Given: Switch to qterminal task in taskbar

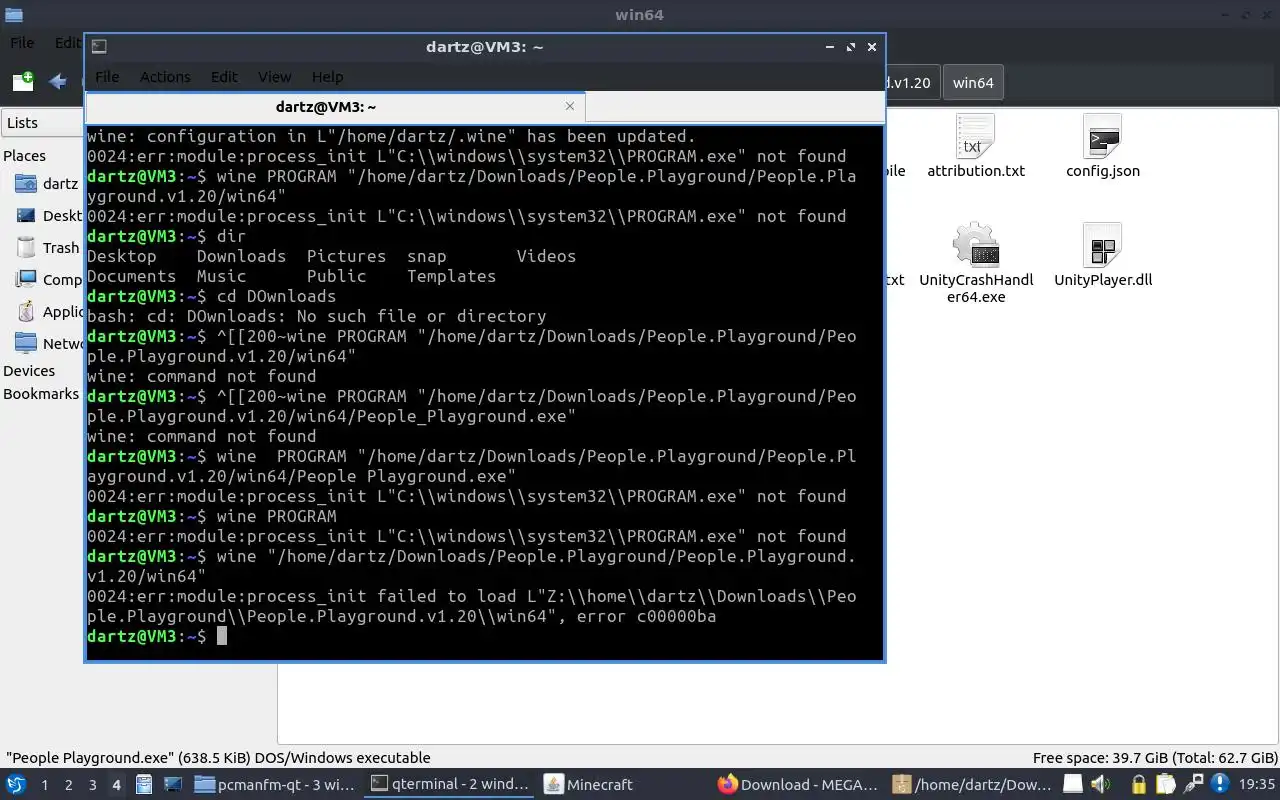Looking at the screenshot, I should click(450, 785).
